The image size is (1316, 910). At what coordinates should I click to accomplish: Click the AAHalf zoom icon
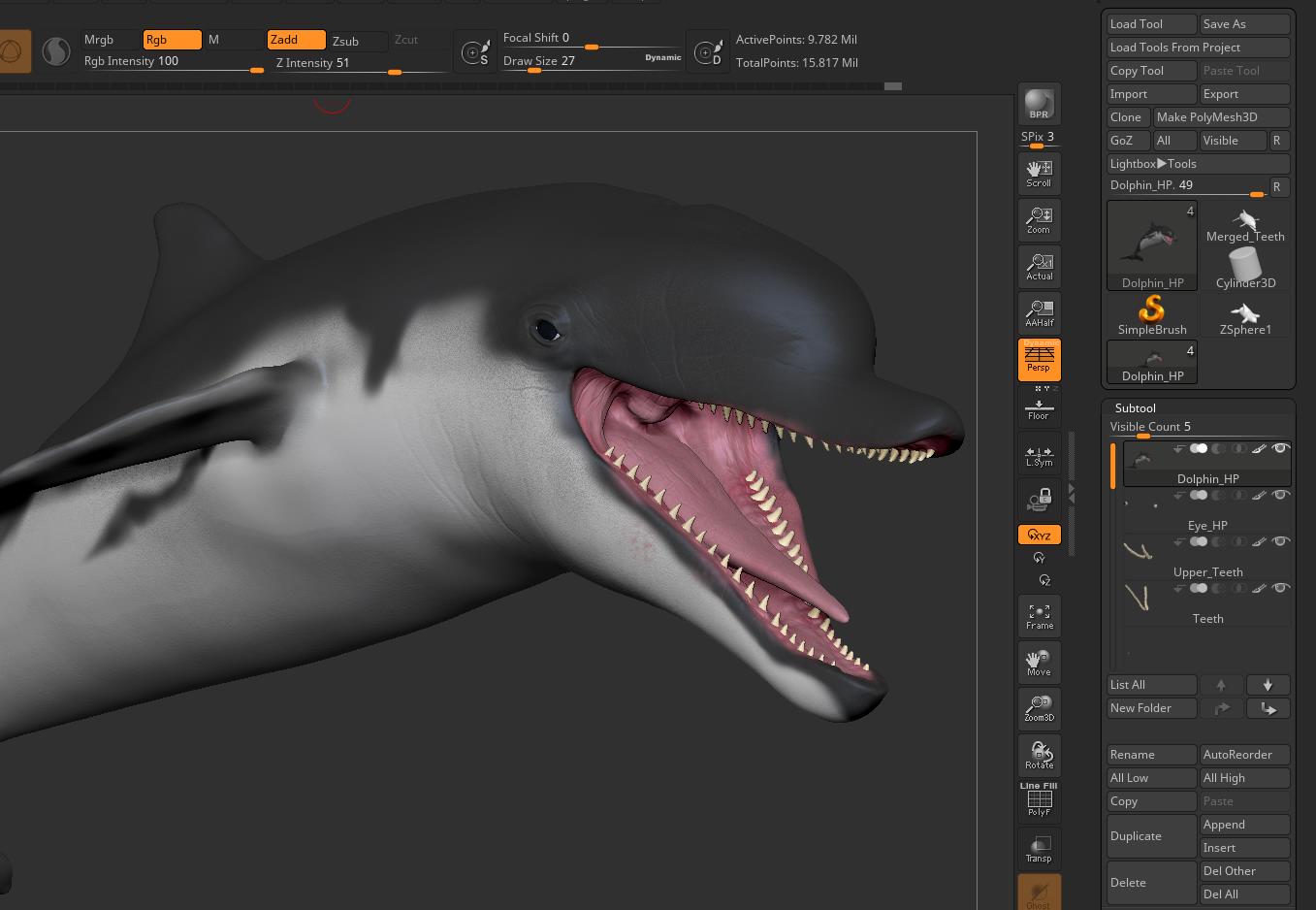[1039, 313]
